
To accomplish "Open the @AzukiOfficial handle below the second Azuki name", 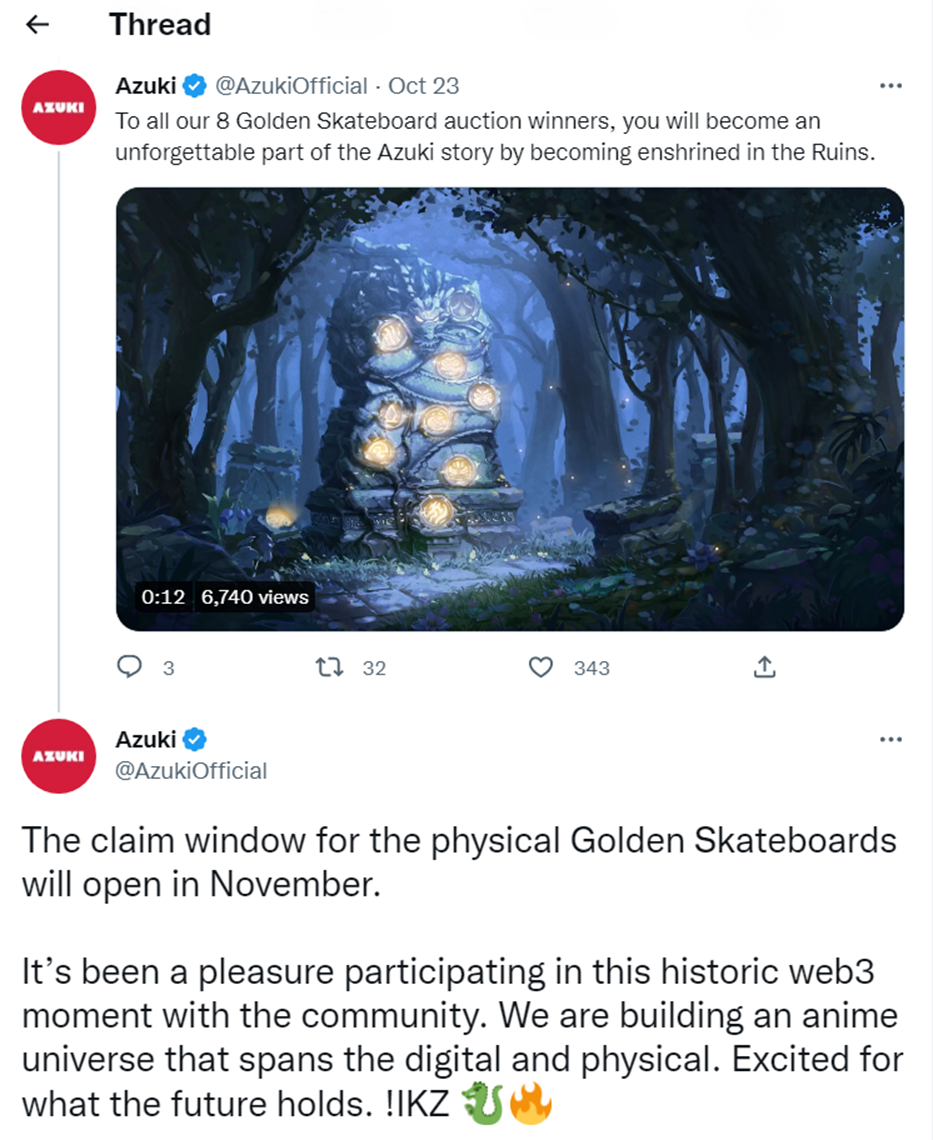I will point(191,771).
